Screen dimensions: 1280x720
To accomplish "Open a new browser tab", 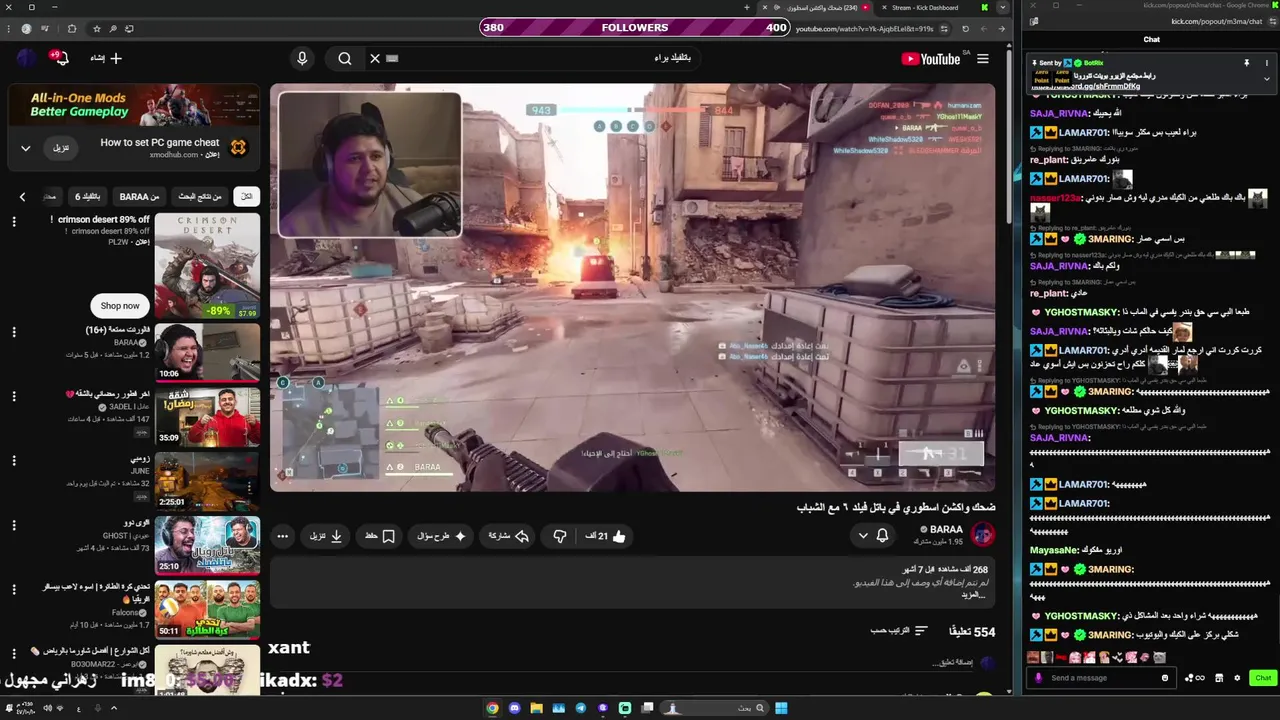I will pyautogui.click(x=746, y=7).
